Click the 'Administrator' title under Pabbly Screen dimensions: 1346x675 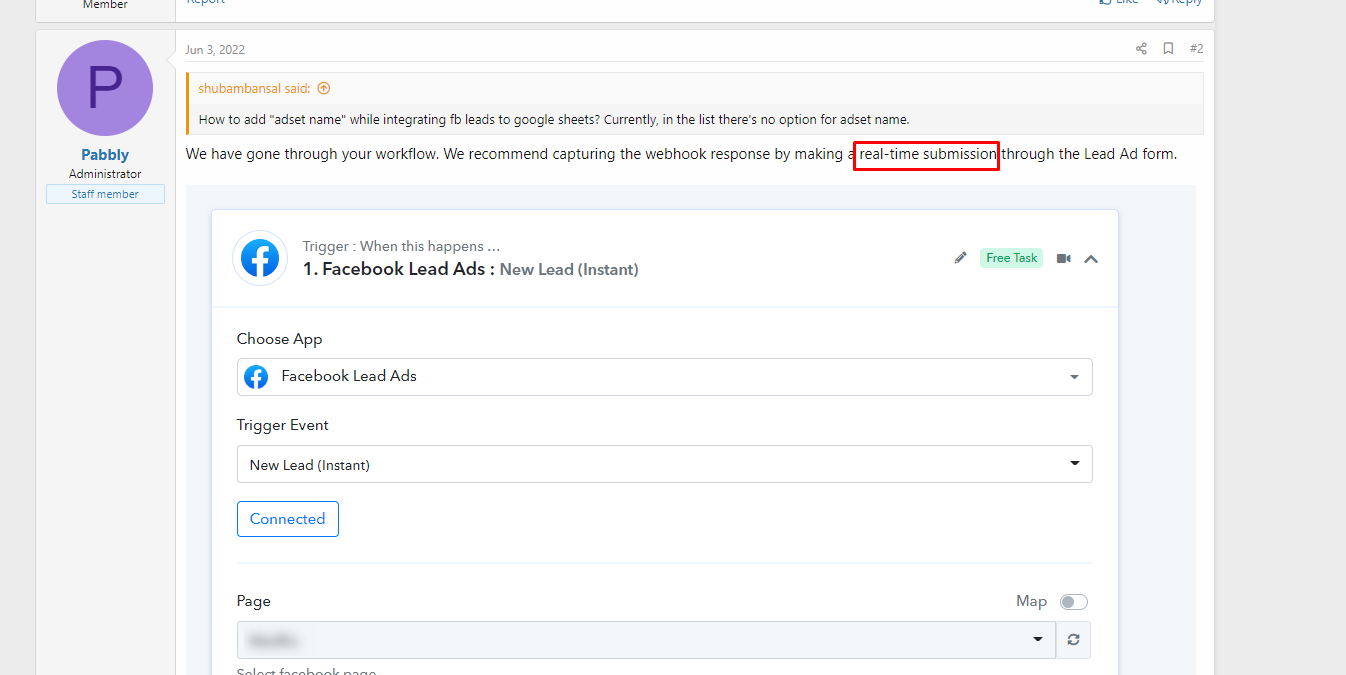pos(105,174)
